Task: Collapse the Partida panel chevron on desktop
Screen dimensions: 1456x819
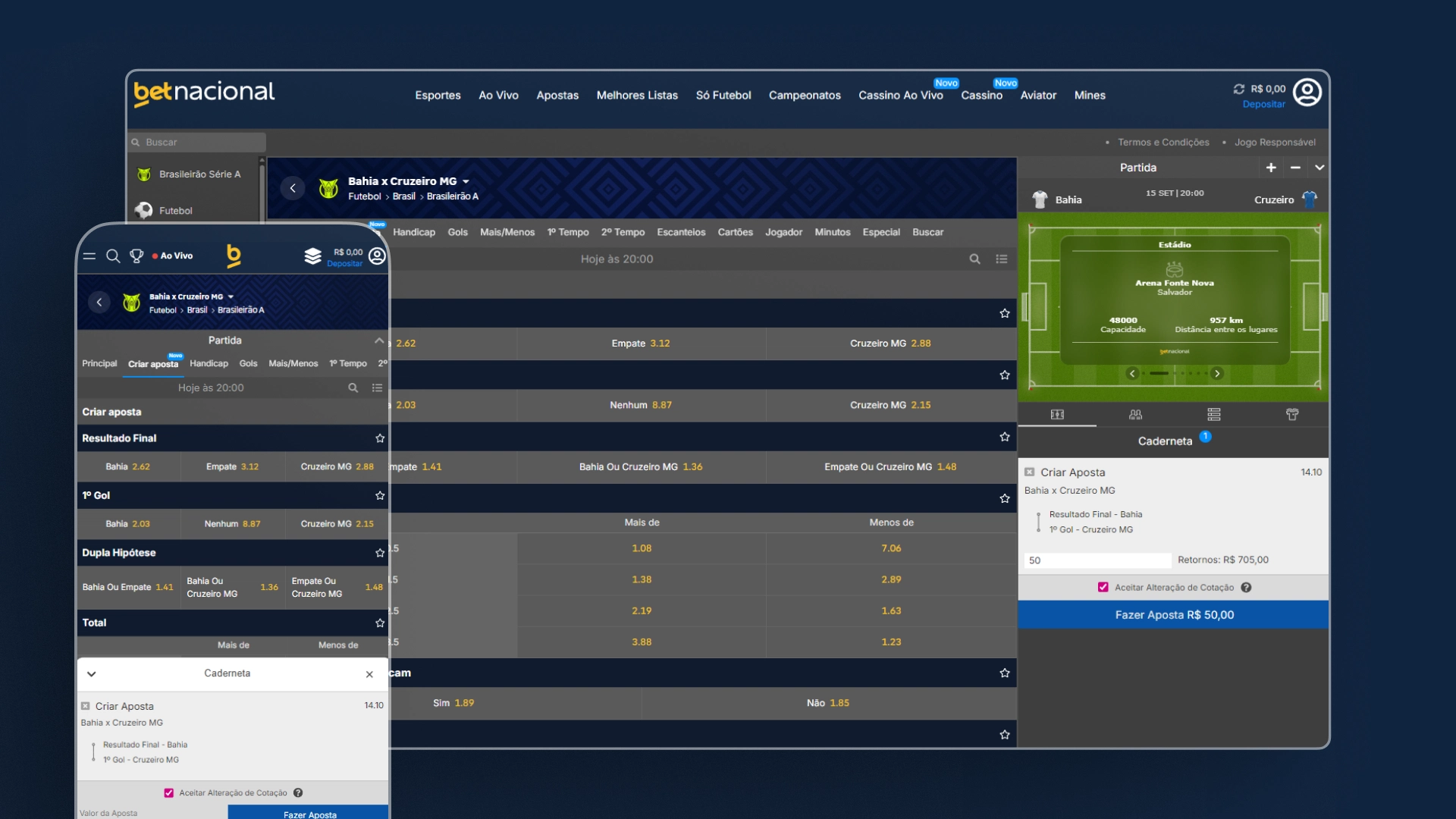Action: click(1319, 168)
